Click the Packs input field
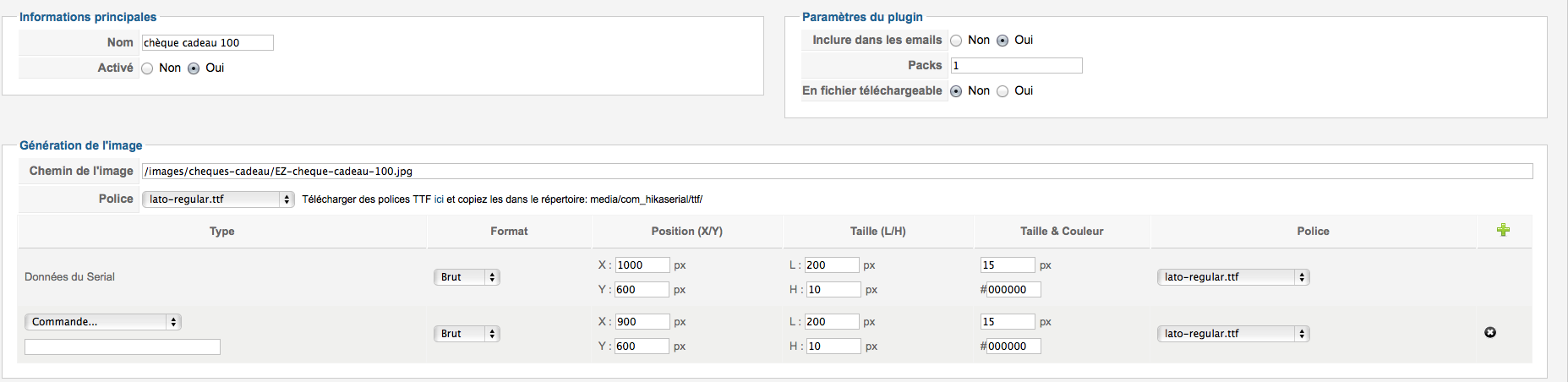 tap(1016, 66)
